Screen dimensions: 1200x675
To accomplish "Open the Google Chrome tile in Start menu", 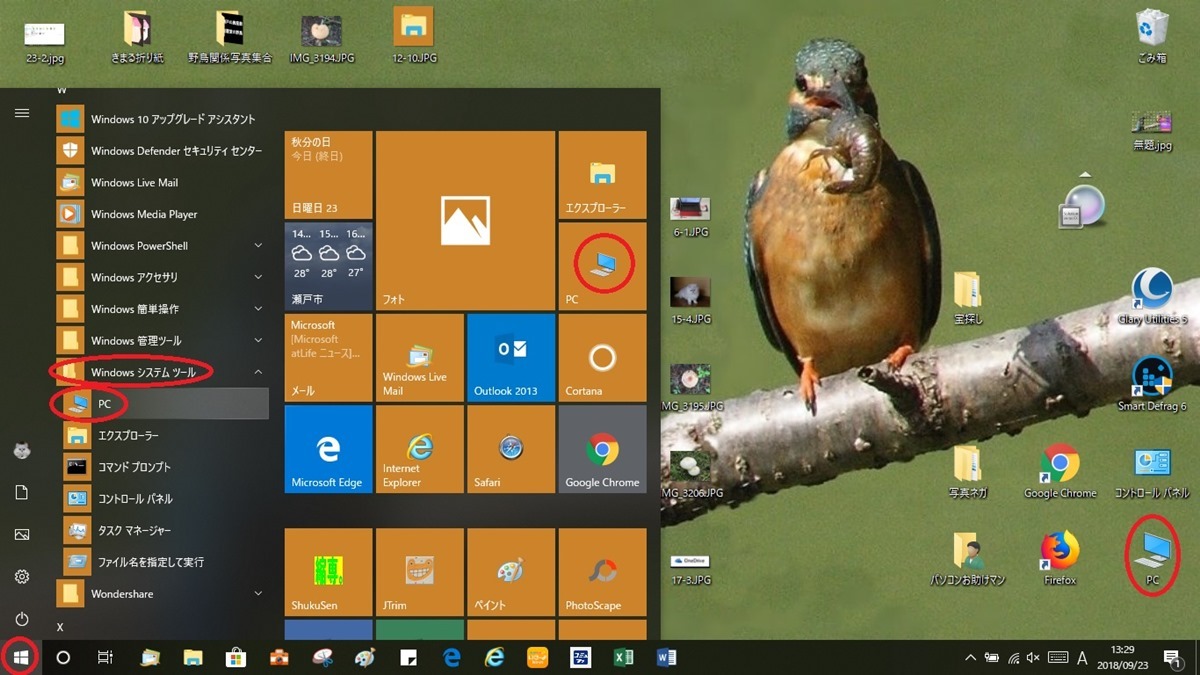I will [x=602, y=449].
